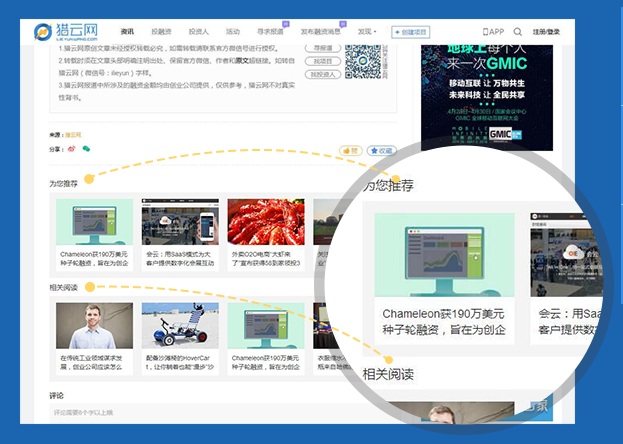Click the thumbs-up like button
This screenshot has width=623, height=444.
pyautogui.click(x=350, y=150)
